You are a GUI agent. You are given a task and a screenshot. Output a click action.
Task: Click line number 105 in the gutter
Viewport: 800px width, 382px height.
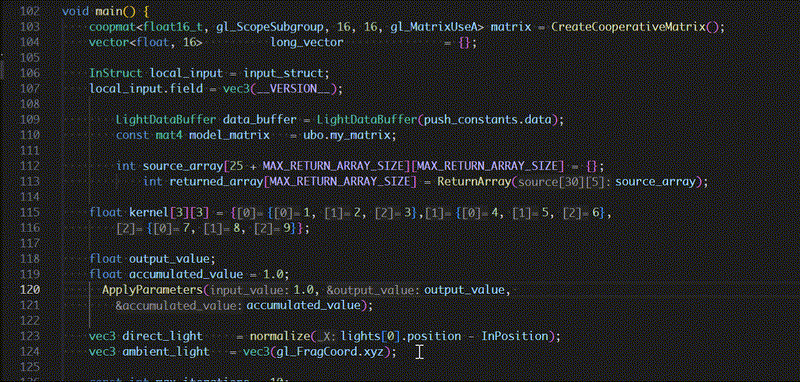[x=30, y=58]
